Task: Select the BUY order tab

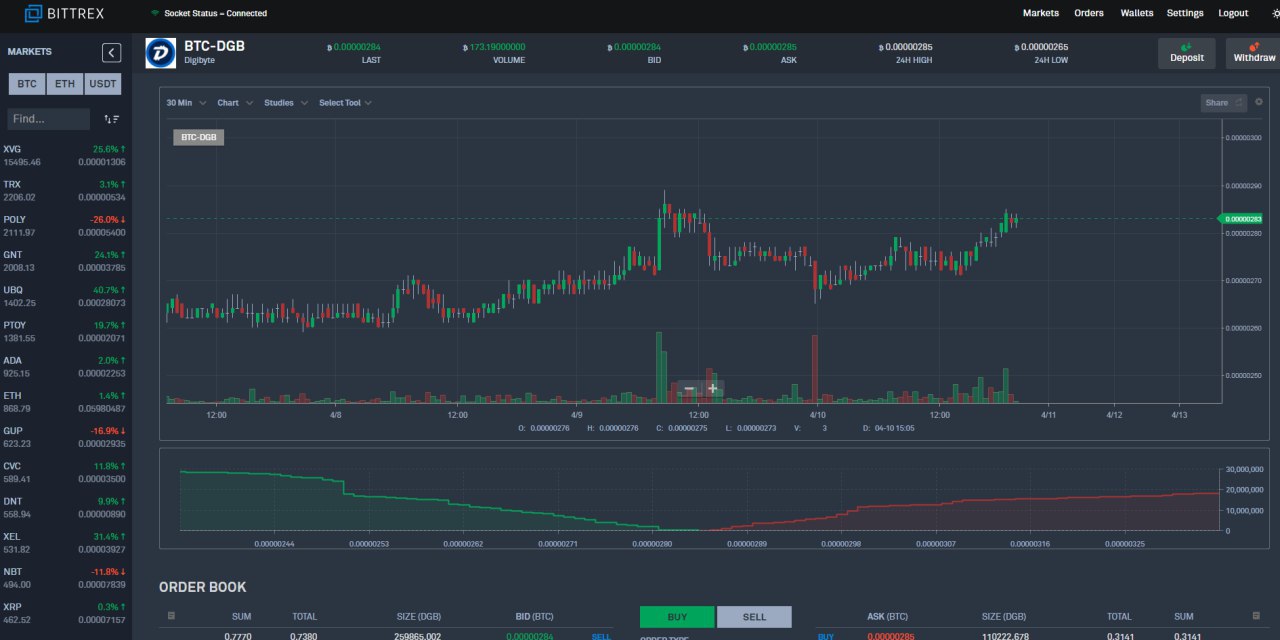Action: click(x=677, y=617)
